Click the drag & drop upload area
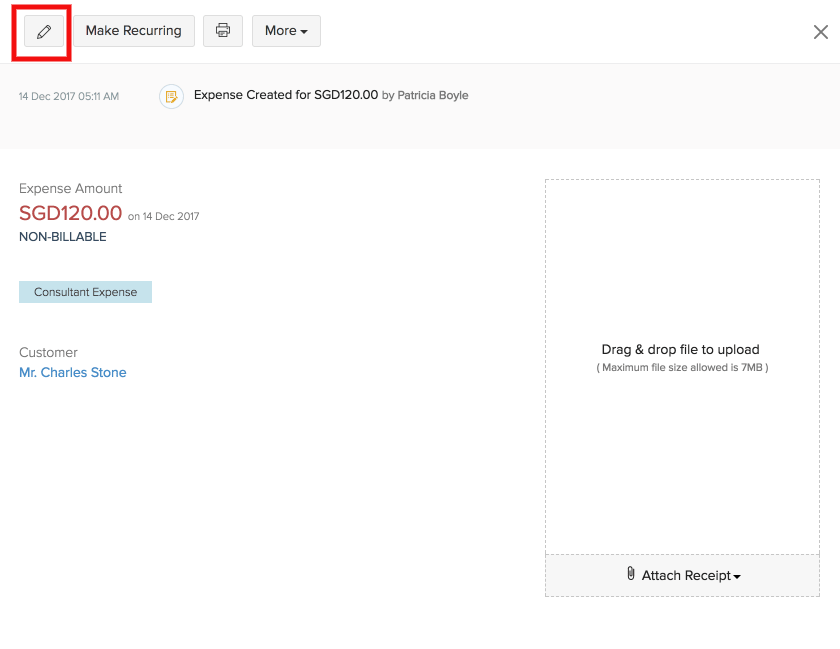The width and height of the screenshot is (840, 649). (x=682, y=300)
